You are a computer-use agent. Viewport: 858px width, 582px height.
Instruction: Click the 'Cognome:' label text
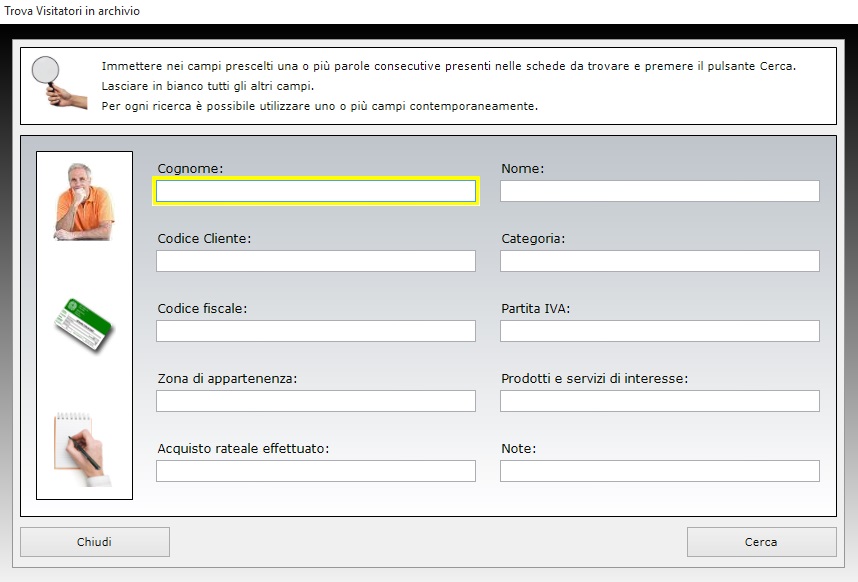point(190,169)
